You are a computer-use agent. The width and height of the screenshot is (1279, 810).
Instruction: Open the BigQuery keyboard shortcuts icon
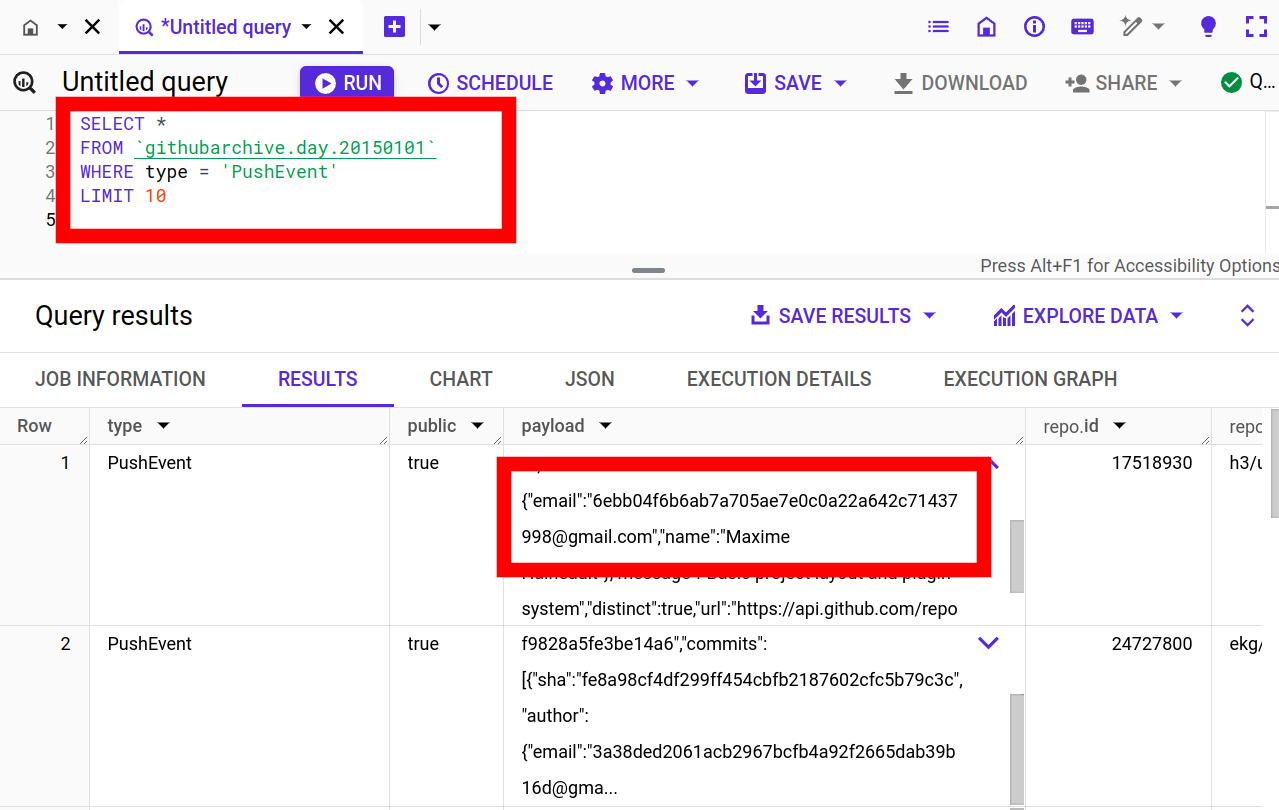coord(1082,27)
